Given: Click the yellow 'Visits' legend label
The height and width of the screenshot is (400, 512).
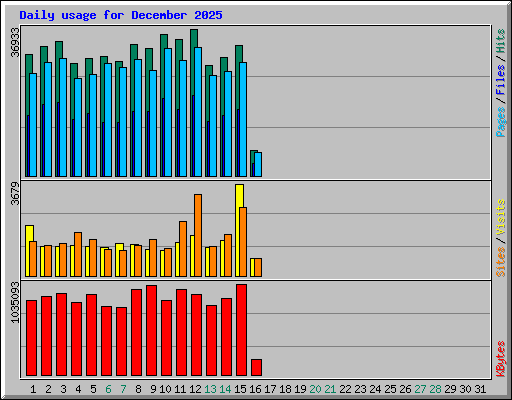Looking at the screenshot, I should click(501, 217).
